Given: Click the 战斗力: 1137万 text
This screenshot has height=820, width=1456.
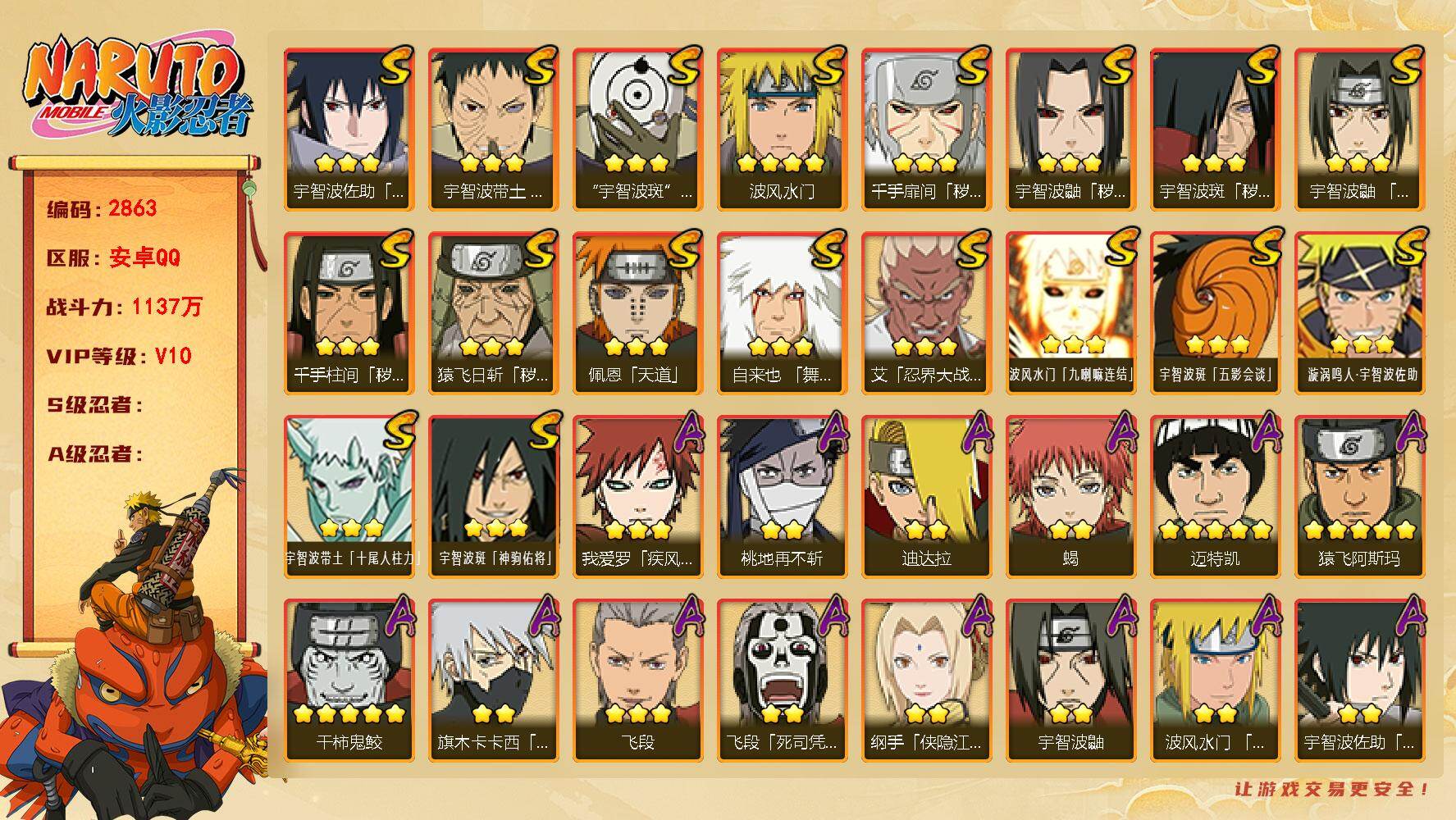Looking at the screenshot, I should click(x=124, y=307).
